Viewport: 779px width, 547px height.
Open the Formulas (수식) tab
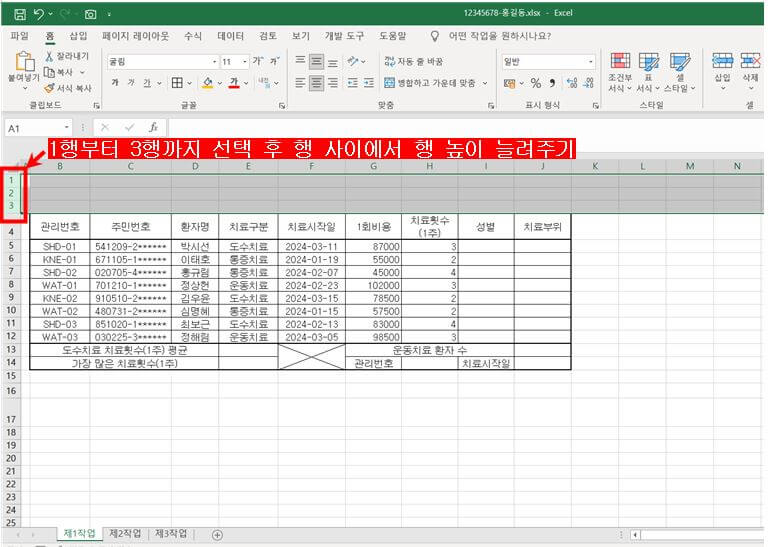[x=193, y=36]
